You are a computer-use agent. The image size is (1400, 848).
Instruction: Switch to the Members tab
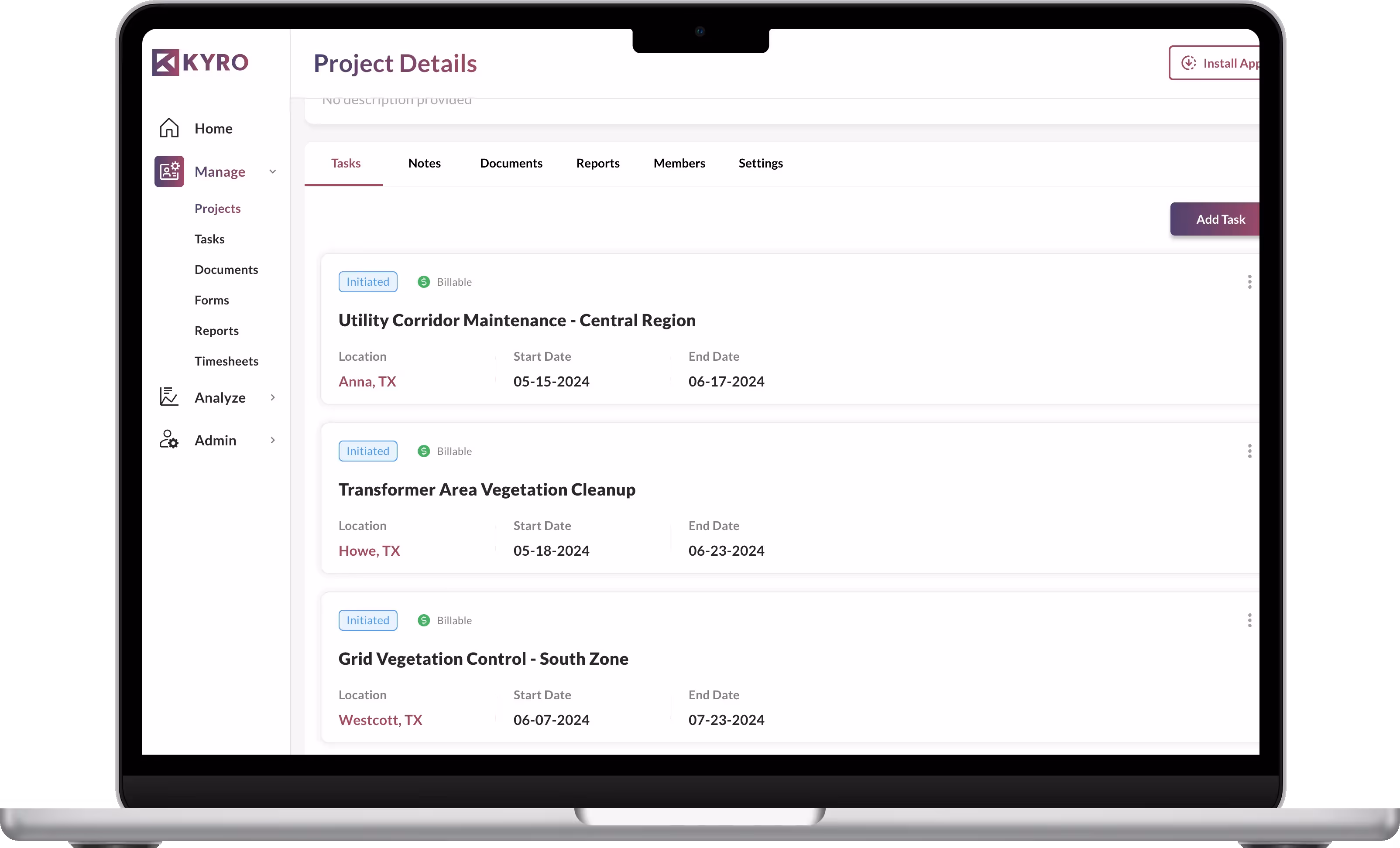(x=679, y=163)
